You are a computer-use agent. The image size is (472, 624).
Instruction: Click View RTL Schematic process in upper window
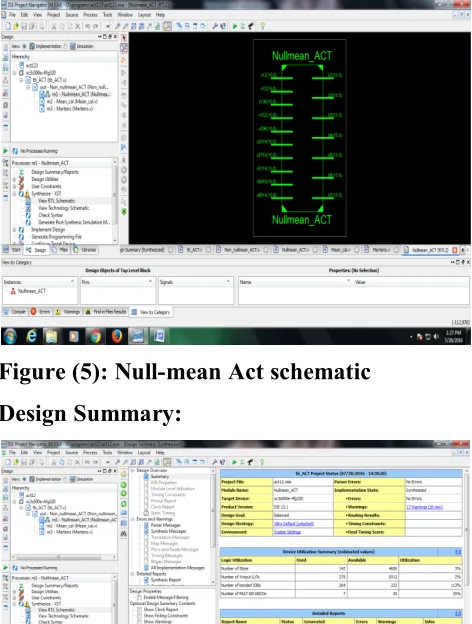point(56,201)
